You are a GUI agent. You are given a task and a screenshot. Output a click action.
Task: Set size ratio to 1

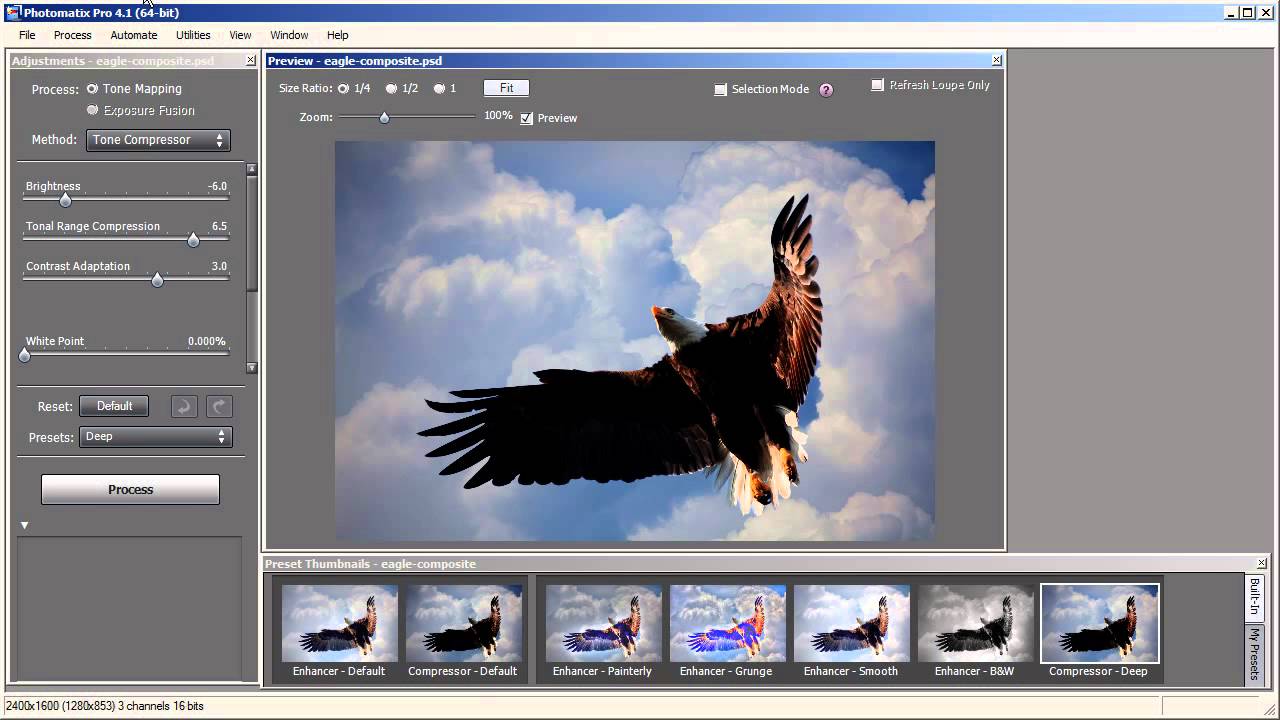pos(439,88)
